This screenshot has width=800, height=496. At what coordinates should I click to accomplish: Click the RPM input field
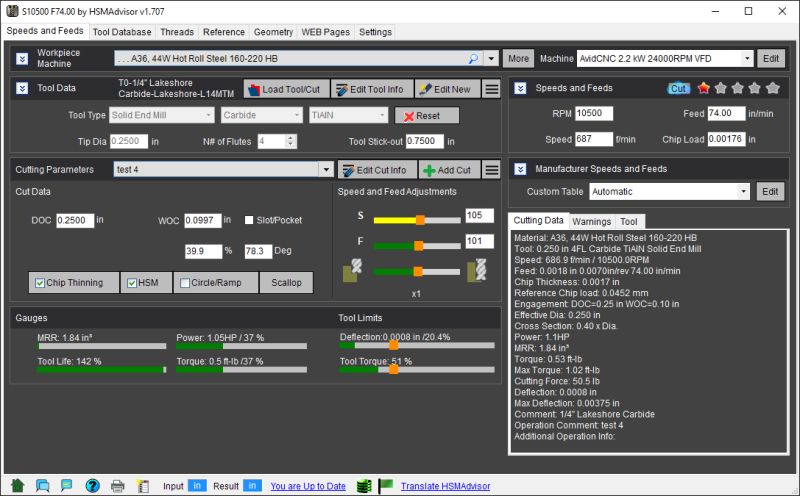[594, 113]
